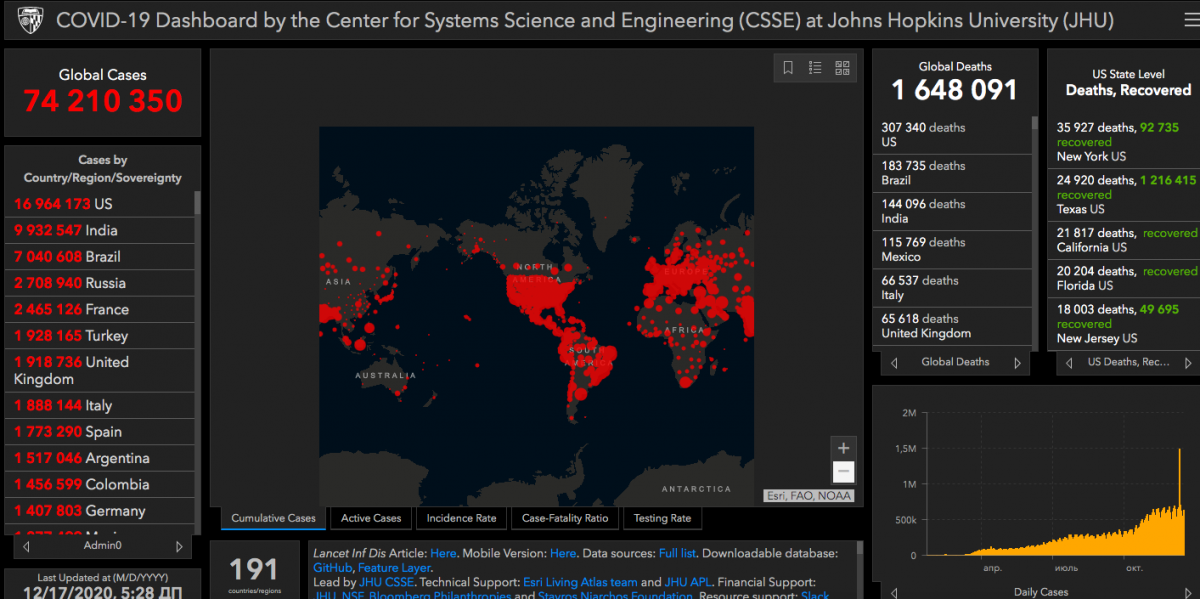The width and height of the screenshot is (1200, 599).
Task: Choose the France row in cases list
Action: [100, 309]
